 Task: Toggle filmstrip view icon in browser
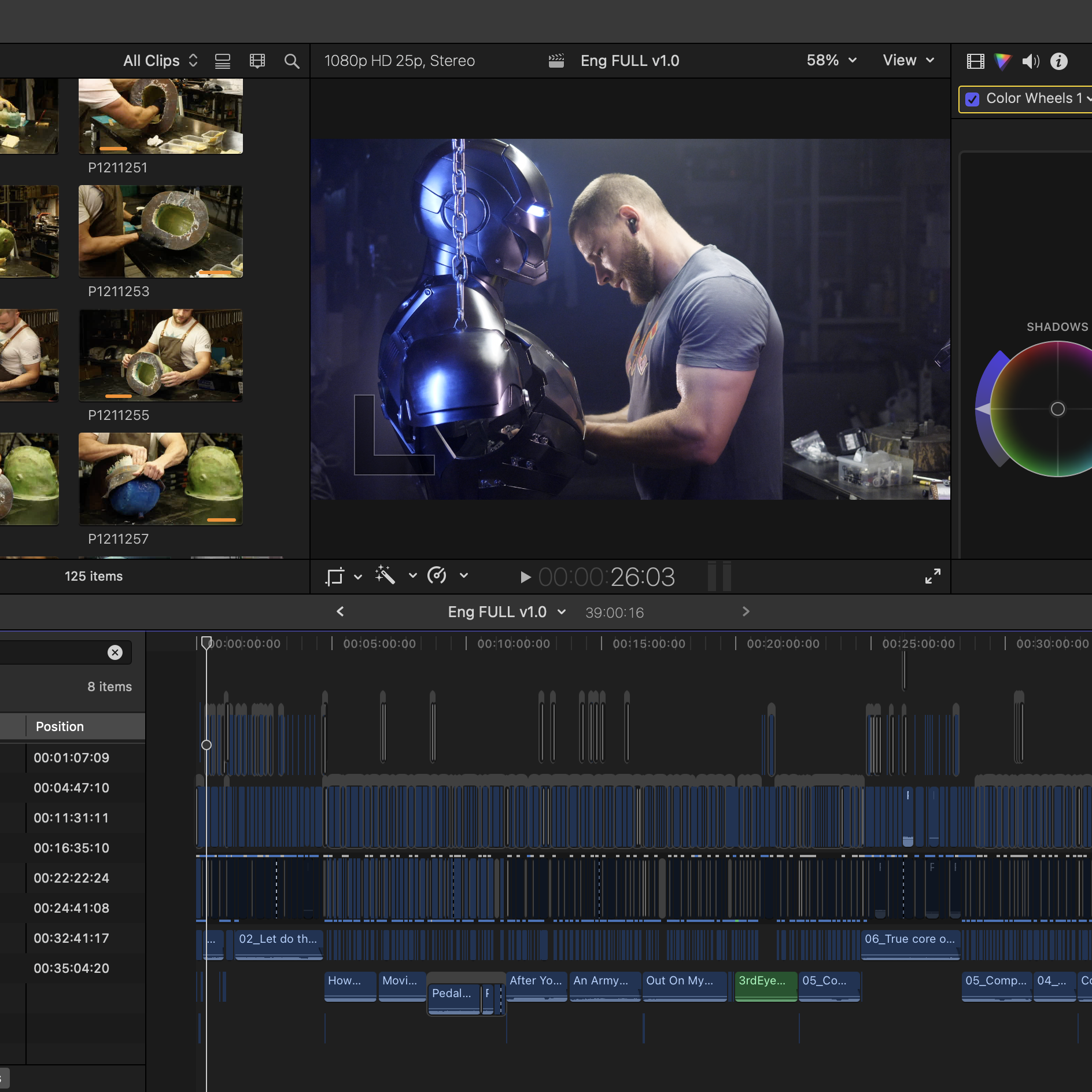[x=257, y=61]
